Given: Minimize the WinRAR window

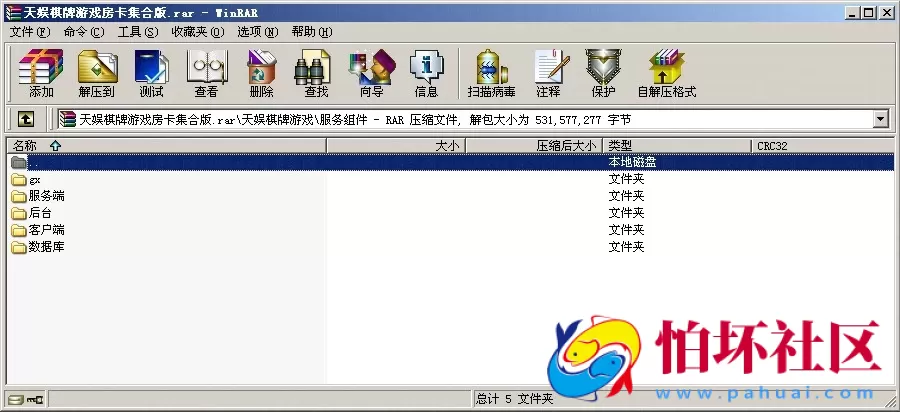Looking at the screenshot, I should pyautogui.click(x=852, y=13).
